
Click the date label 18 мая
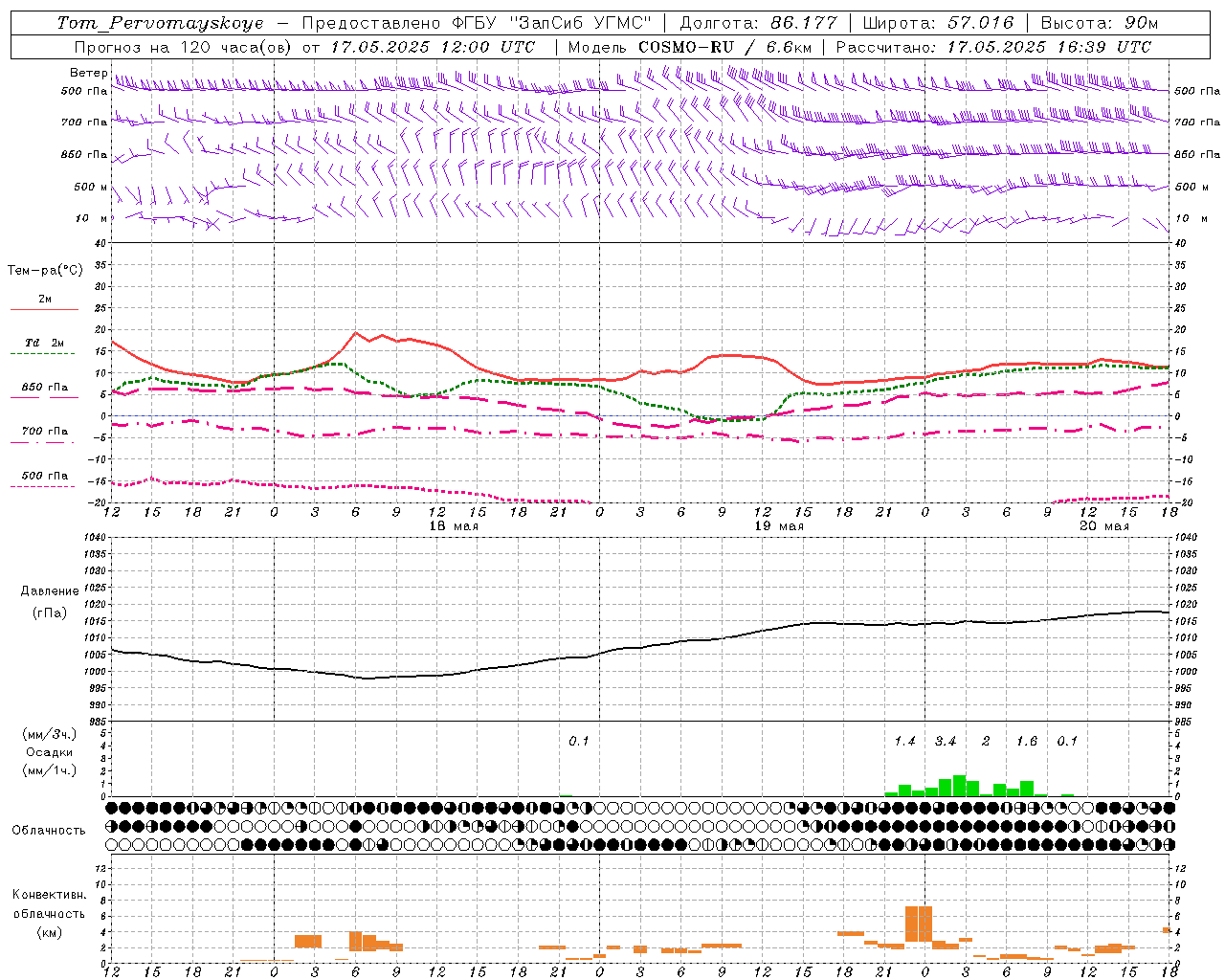(454, 526)
